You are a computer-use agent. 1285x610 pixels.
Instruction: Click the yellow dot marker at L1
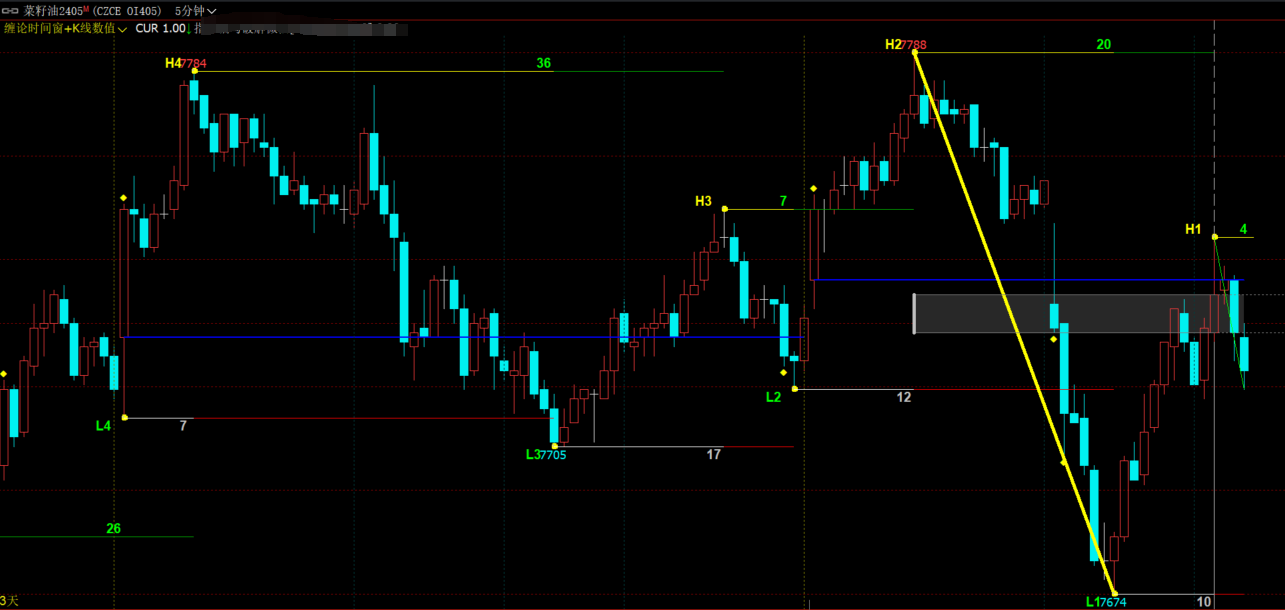(1114, 594)
